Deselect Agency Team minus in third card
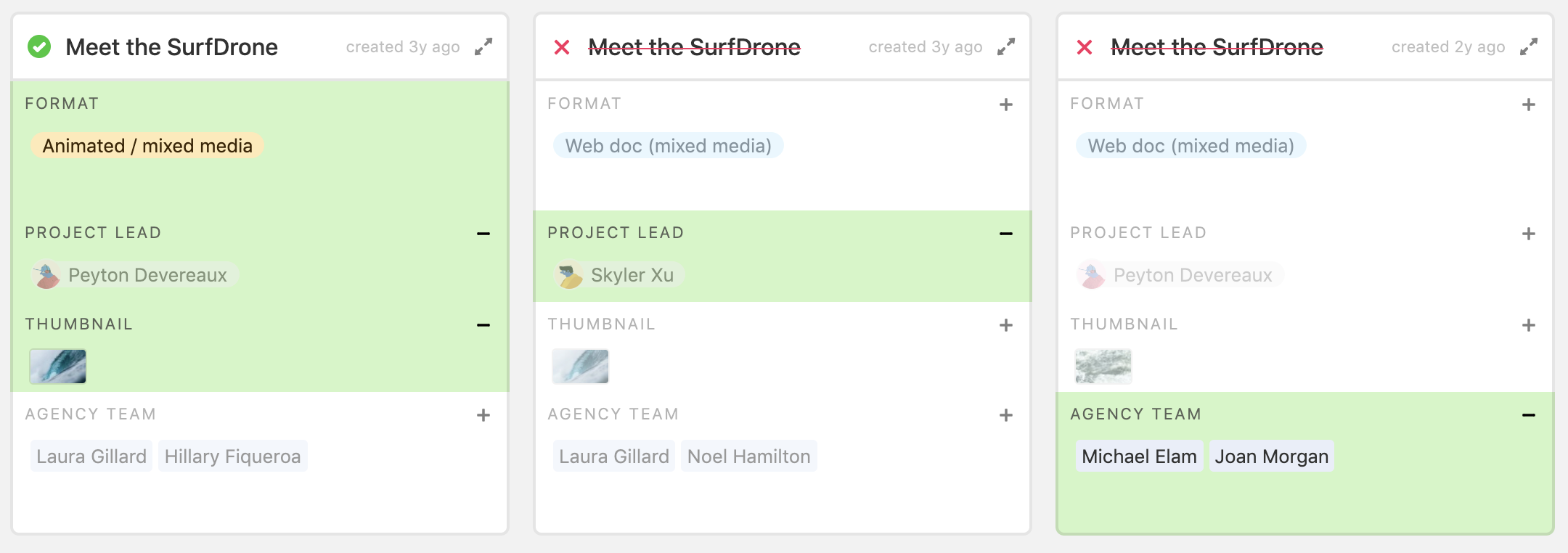Viewport: 1568px width, 553px height. (x=1529, y=415)
